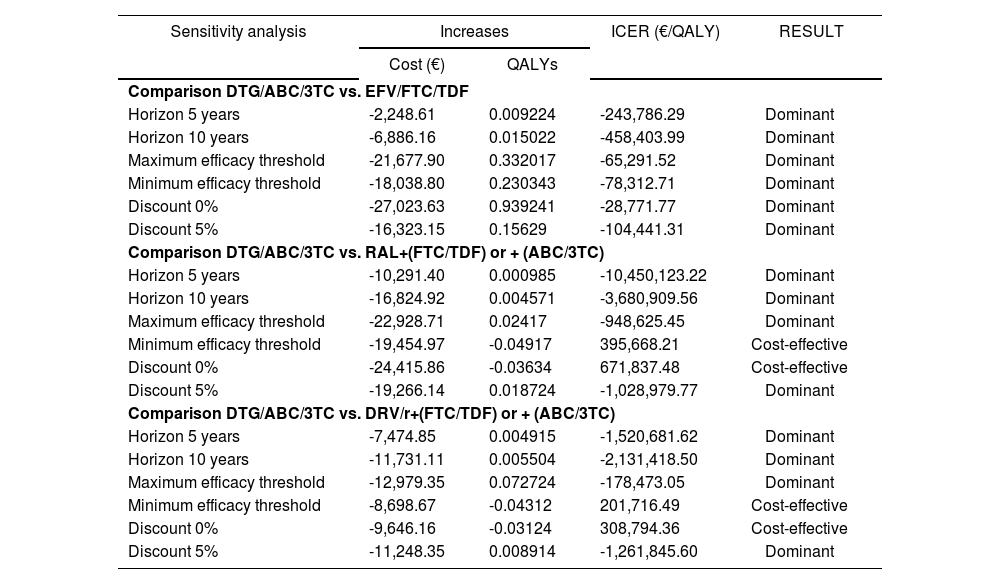Select the 'Increases' column group header
Image resolution: width=1000 pixels, height=584 pixels.
pyautogui.click(x=474, y=32)
